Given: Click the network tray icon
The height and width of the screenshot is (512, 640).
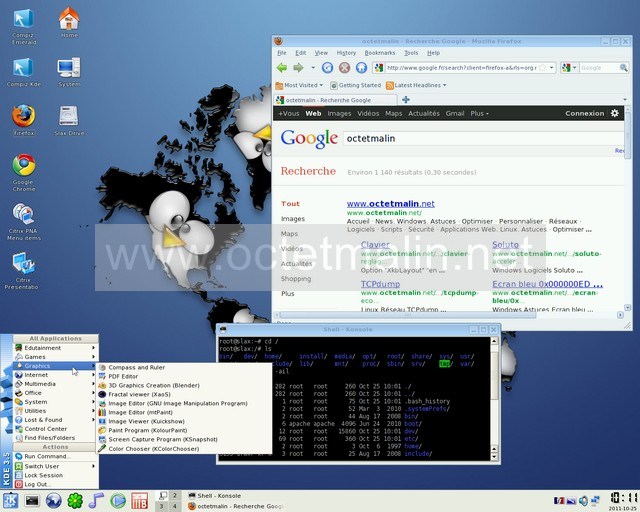Looking at the screenshot, I should click(596, 501).
